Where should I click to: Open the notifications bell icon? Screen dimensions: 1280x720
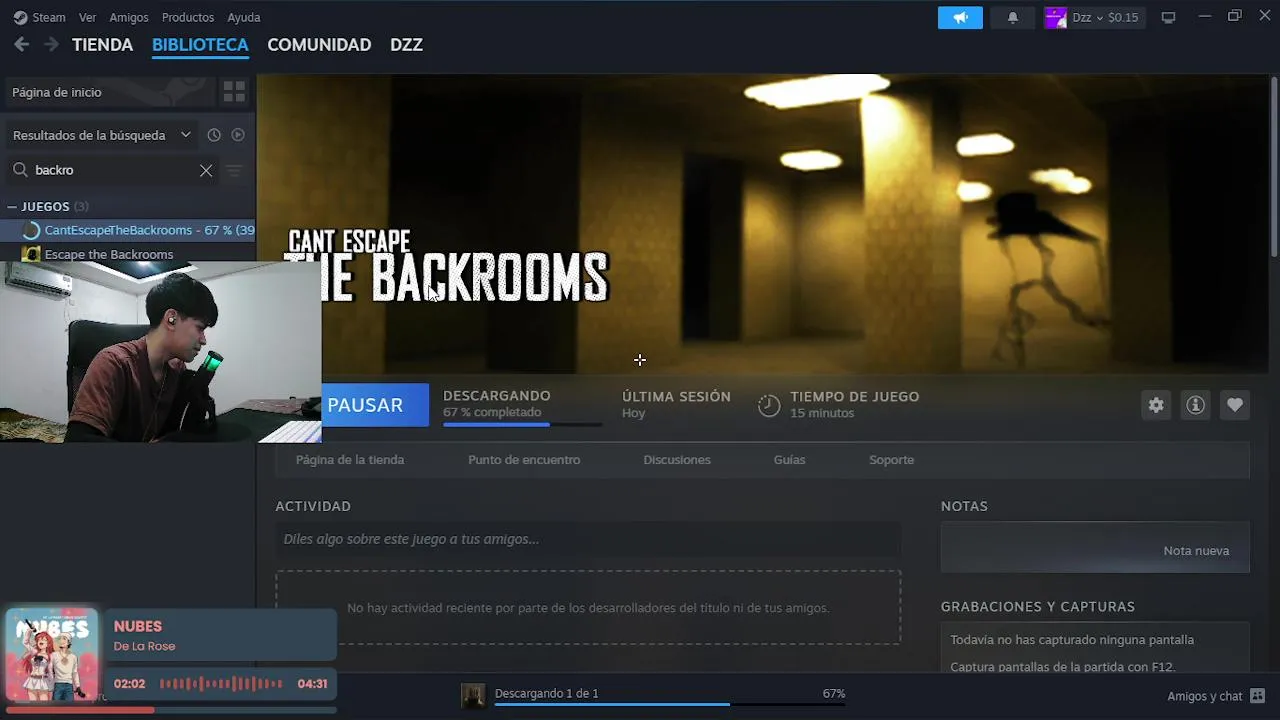click(x=1012, y=17)
